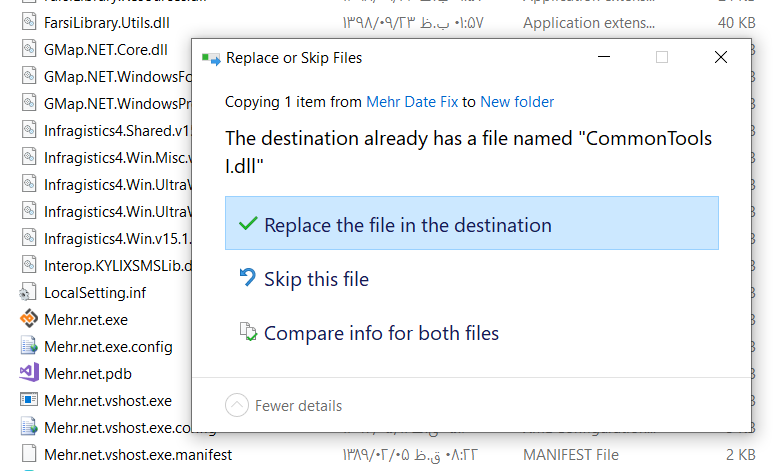Collapse dialog with Fewer details chevron
This screenshot has height=471, width=781.
point(237,405)
